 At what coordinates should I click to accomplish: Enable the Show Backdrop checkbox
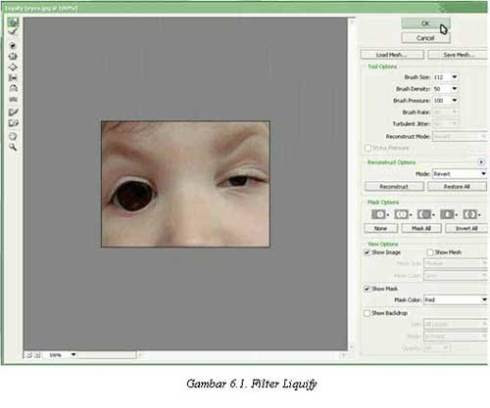[367, 313]
